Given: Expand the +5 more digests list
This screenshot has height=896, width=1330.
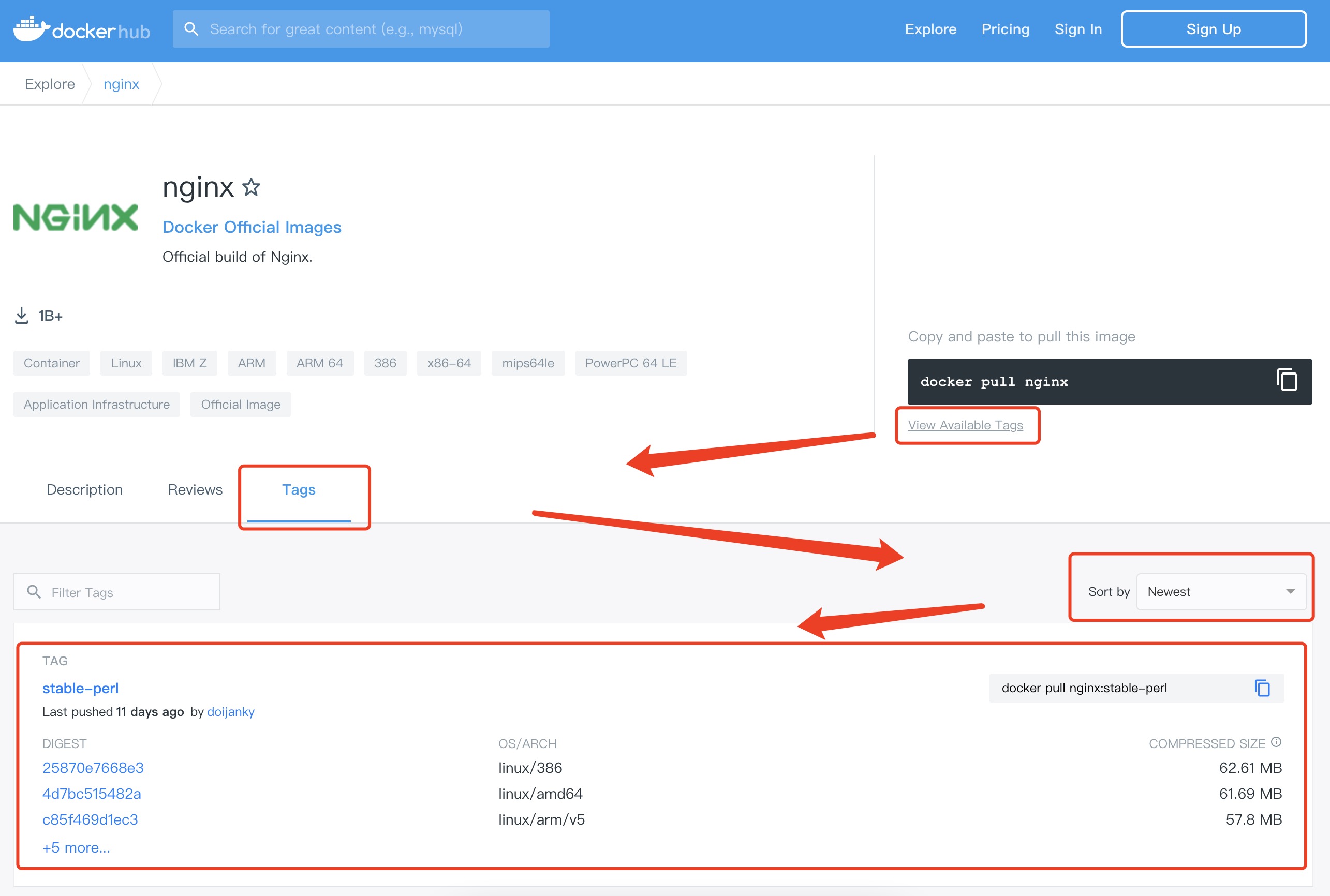Looking at the screenshot, I should (x=76, y=847).
